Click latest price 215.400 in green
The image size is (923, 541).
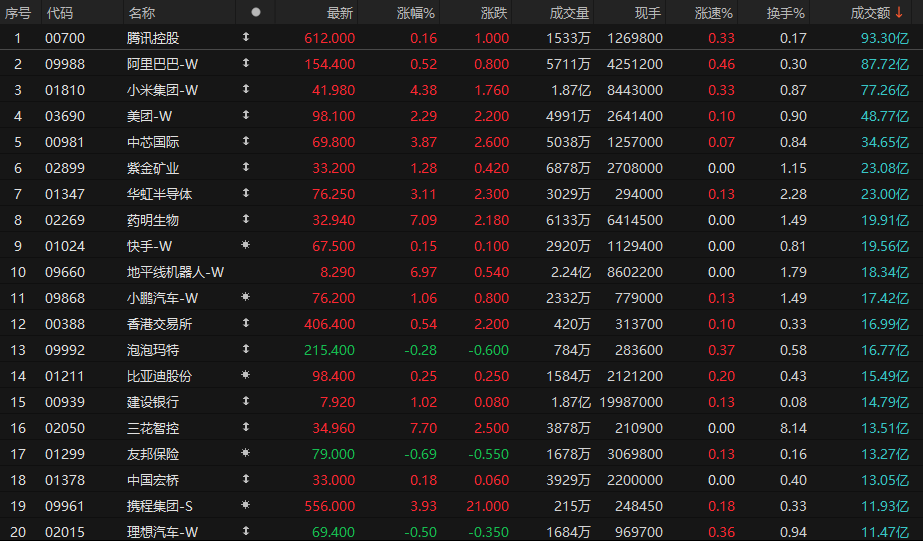[x=330, y=350]
